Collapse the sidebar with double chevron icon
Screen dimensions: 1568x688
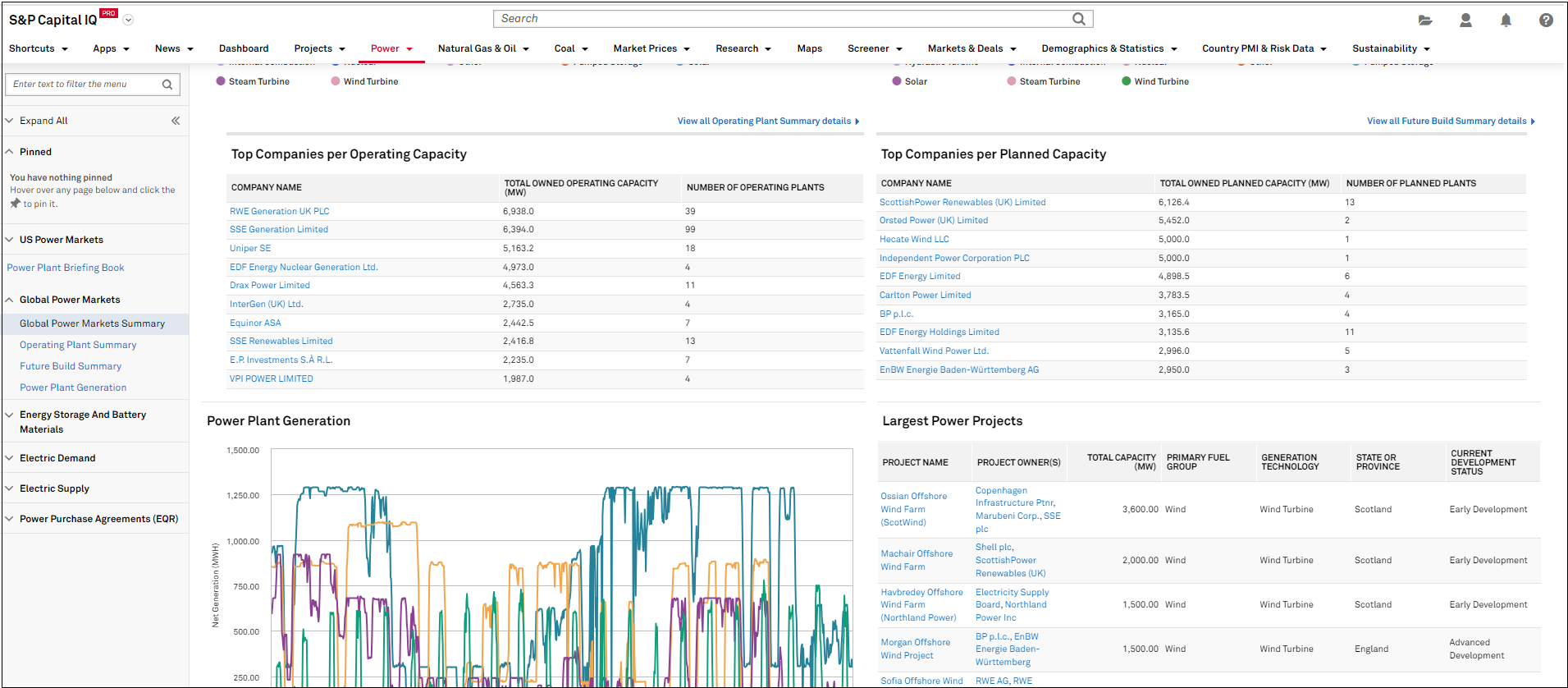coord(176,121)
